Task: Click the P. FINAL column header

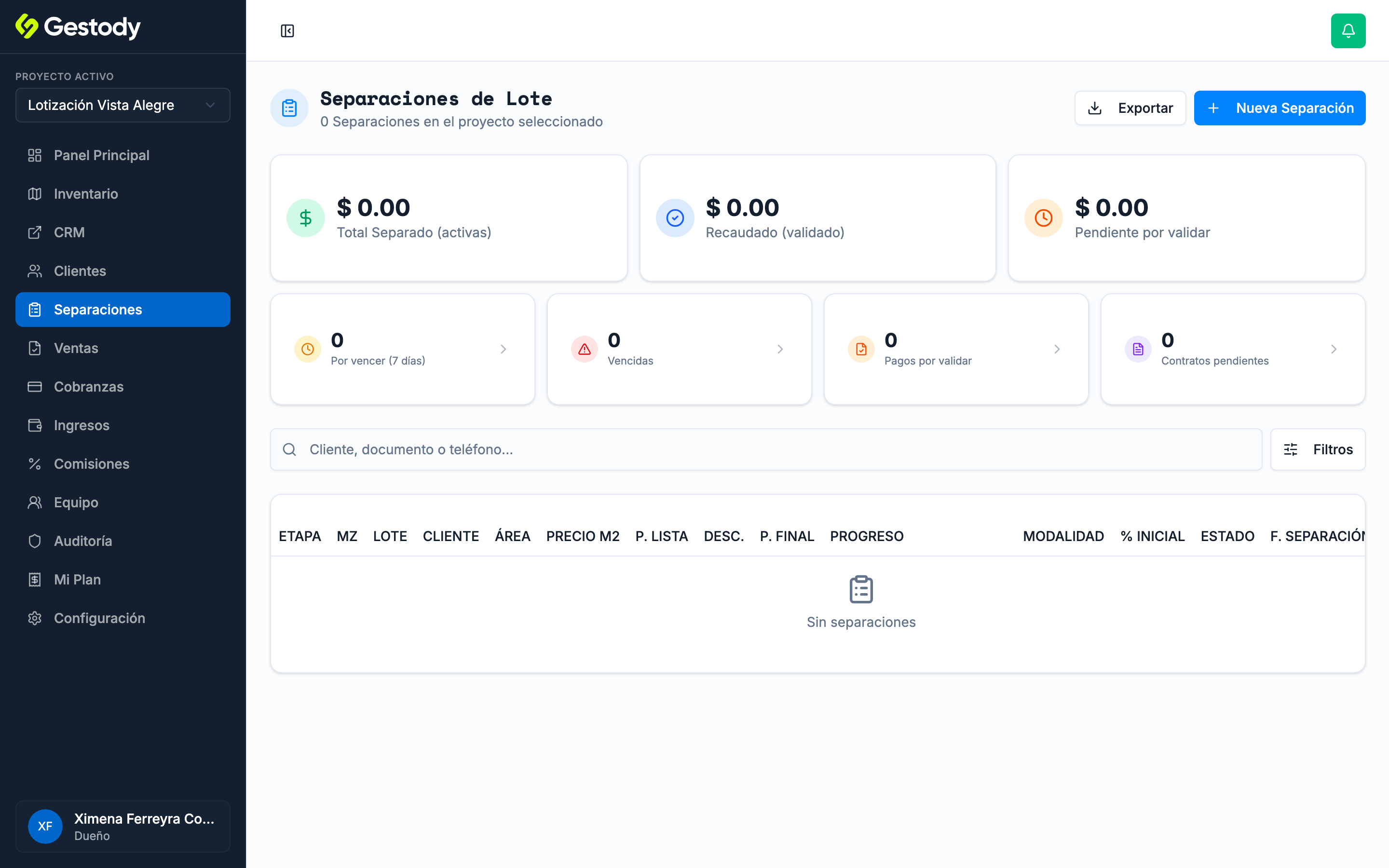Action: click(787, 536)
